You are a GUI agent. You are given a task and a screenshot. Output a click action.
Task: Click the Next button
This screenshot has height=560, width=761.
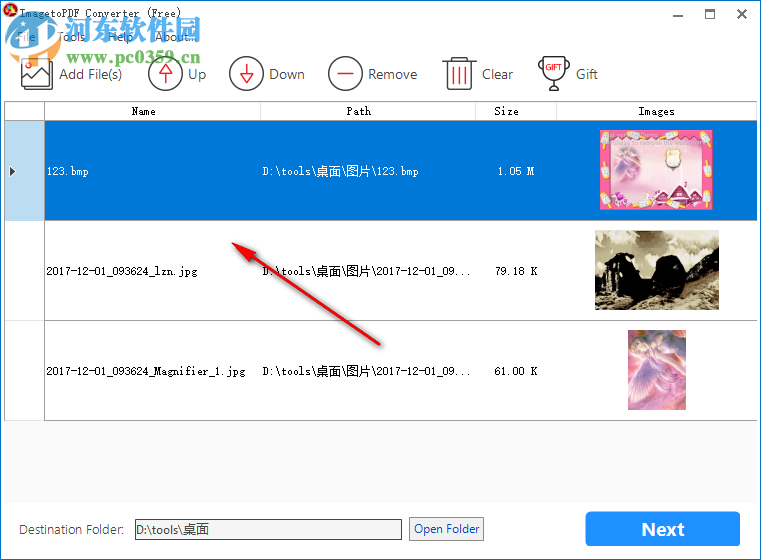coord(662,529)
